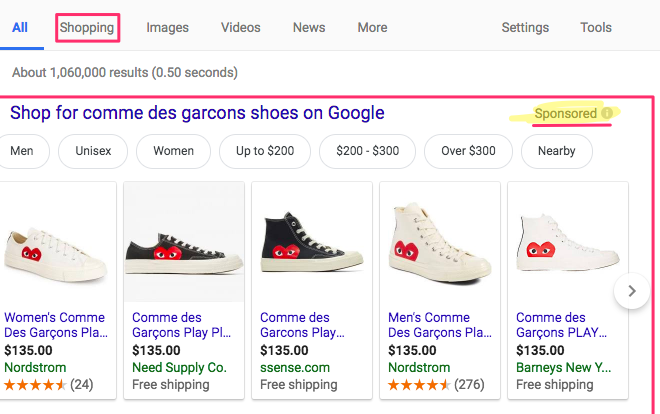Viewport: 660px width, 414px height.
Task: Open 'Women's Comme Des Garçons Pla...' product link
Action: (56, 325)
